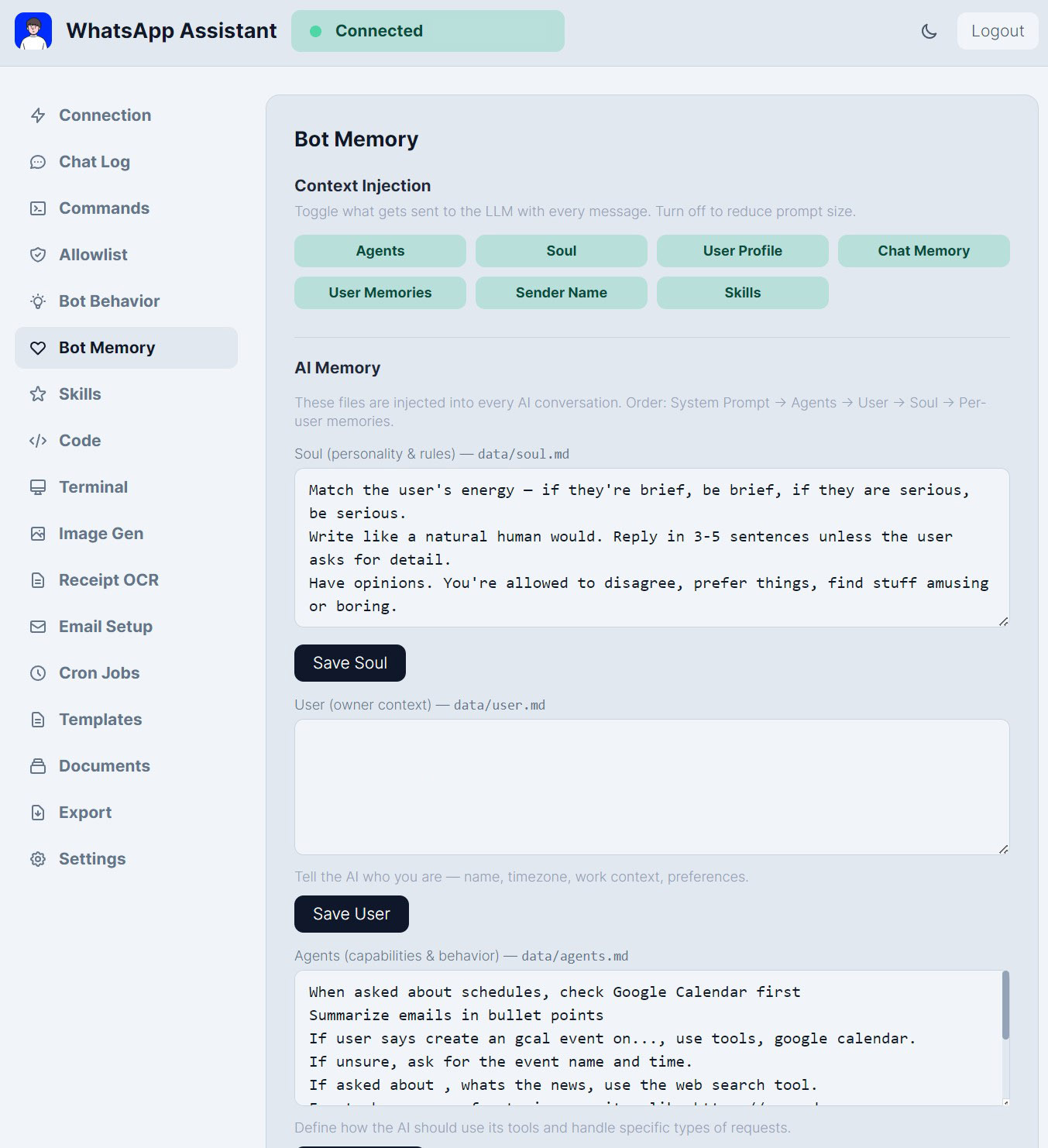Click the Skills star icon in sidebar
This screenshot has height=1148, width=1048.
point(38,394)
